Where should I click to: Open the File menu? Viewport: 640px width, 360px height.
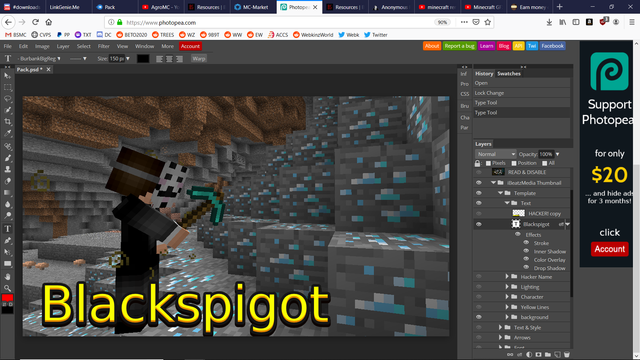pyautogui.click(x=8, y=46)
